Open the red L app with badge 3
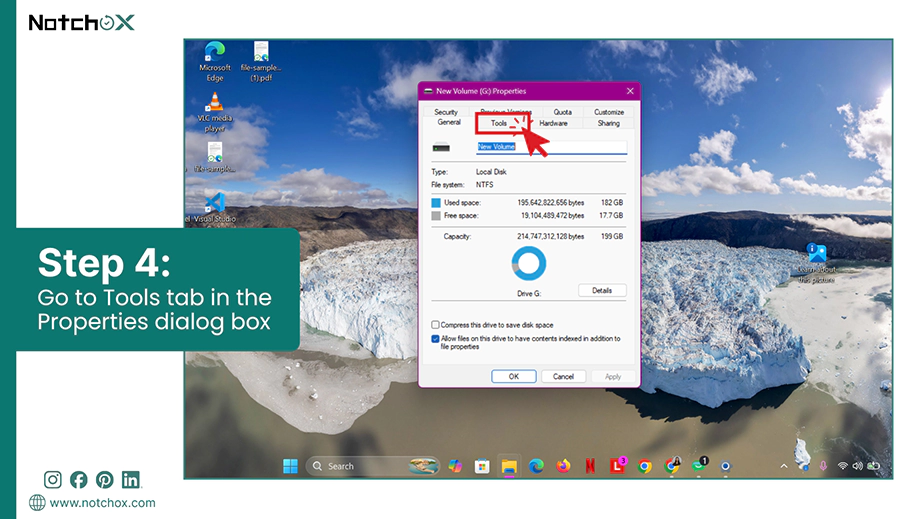Screen dimensions: 922x519 [617, 466]
